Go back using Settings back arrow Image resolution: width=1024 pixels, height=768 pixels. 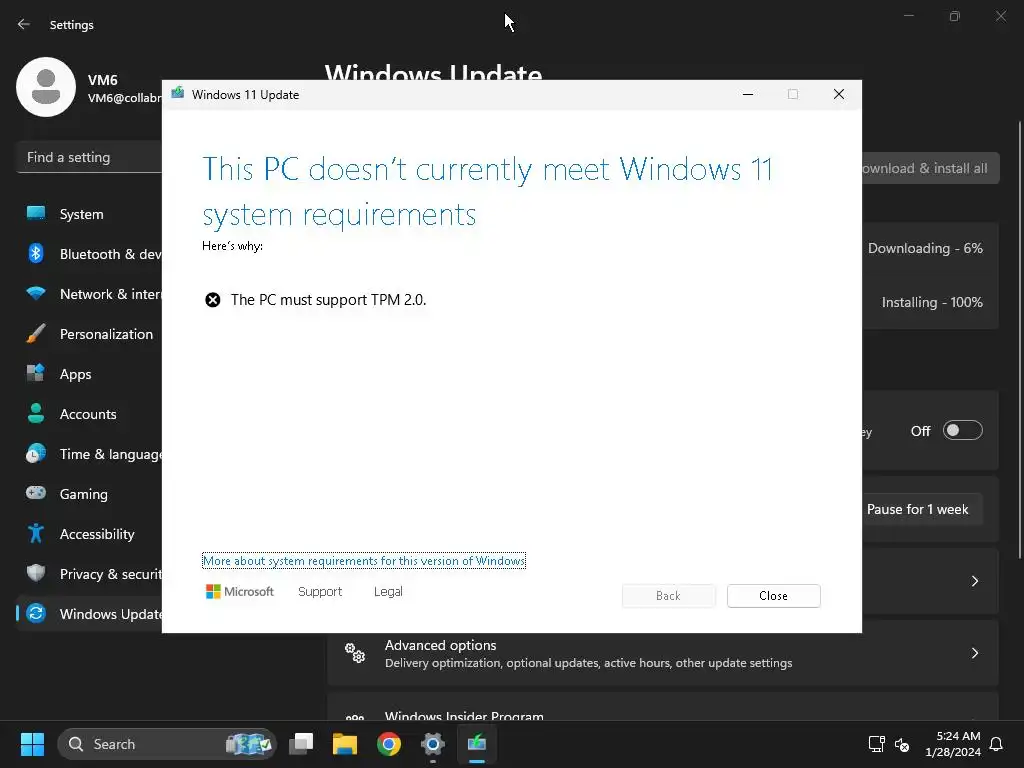tap(24, 24)
